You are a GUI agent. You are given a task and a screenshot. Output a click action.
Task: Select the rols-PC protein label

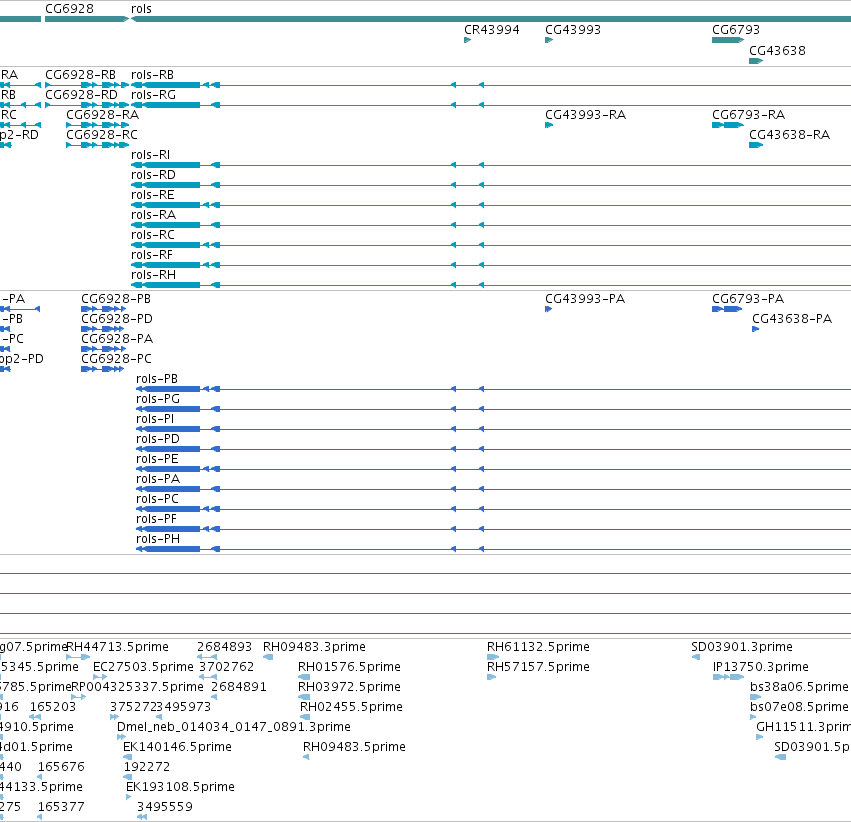click(157, 500)
